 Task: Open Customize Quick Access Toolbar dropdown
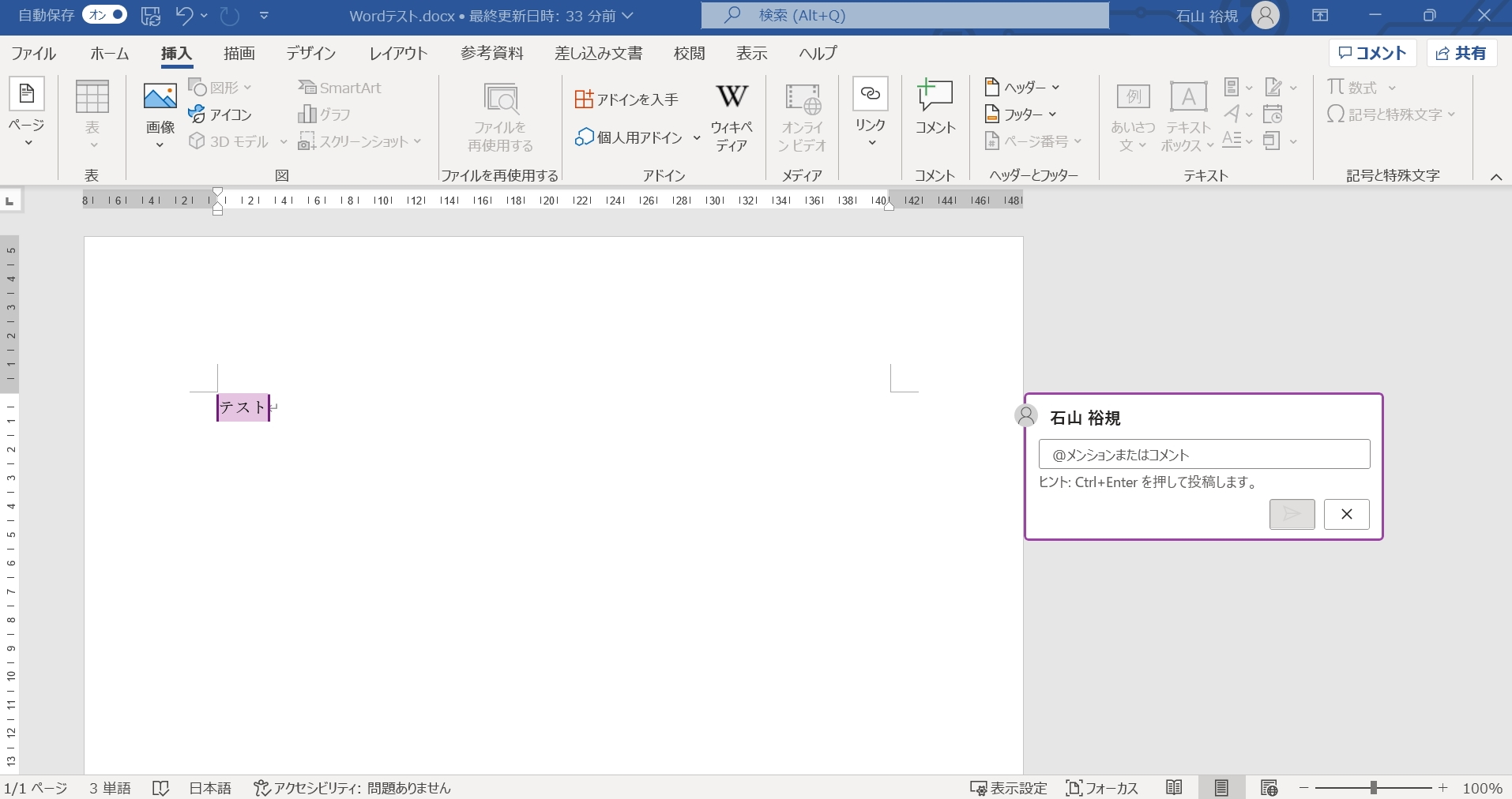point(264,15)
